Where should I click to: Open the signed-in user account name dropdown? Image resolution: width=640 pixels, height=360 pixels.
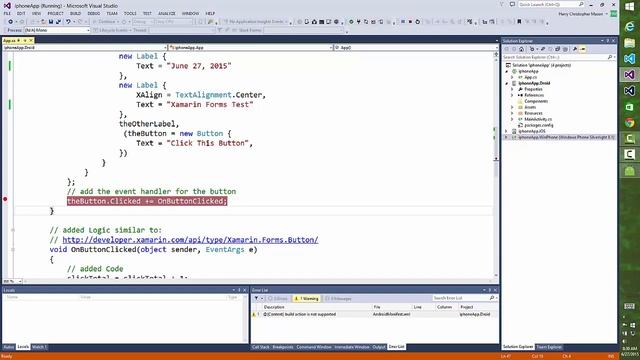pyautogui.click(x=583, y=14)
